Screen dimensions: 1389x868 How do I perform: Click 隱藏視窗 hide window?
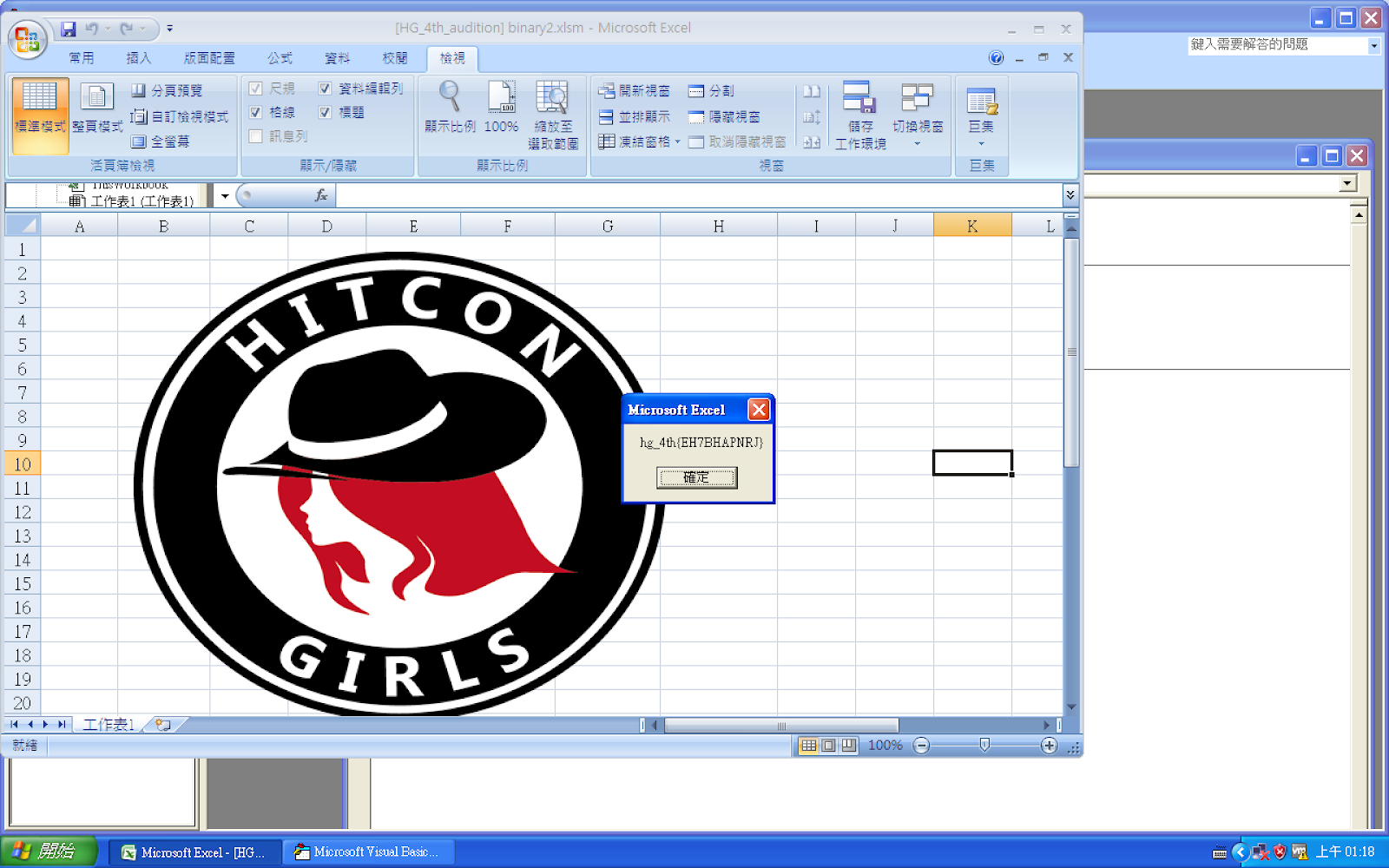724,116
